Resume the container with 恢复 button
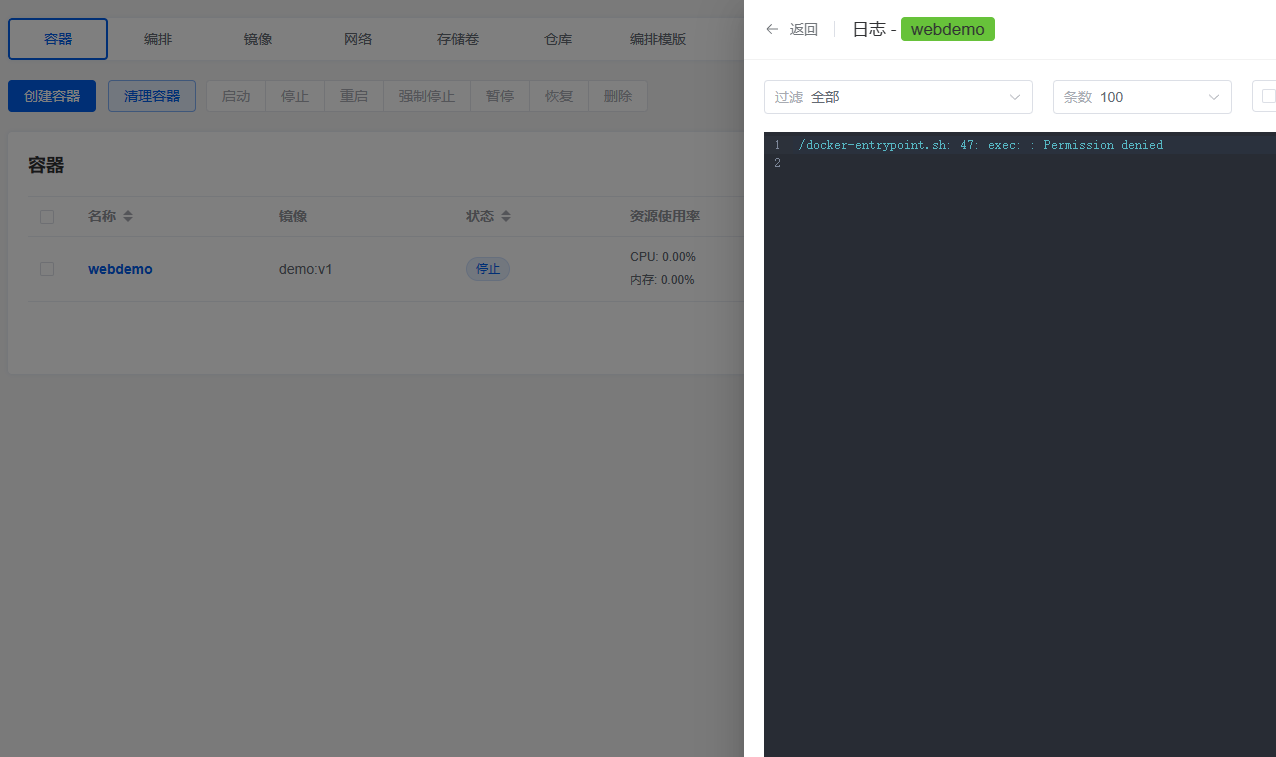 (x=558, y=96)
